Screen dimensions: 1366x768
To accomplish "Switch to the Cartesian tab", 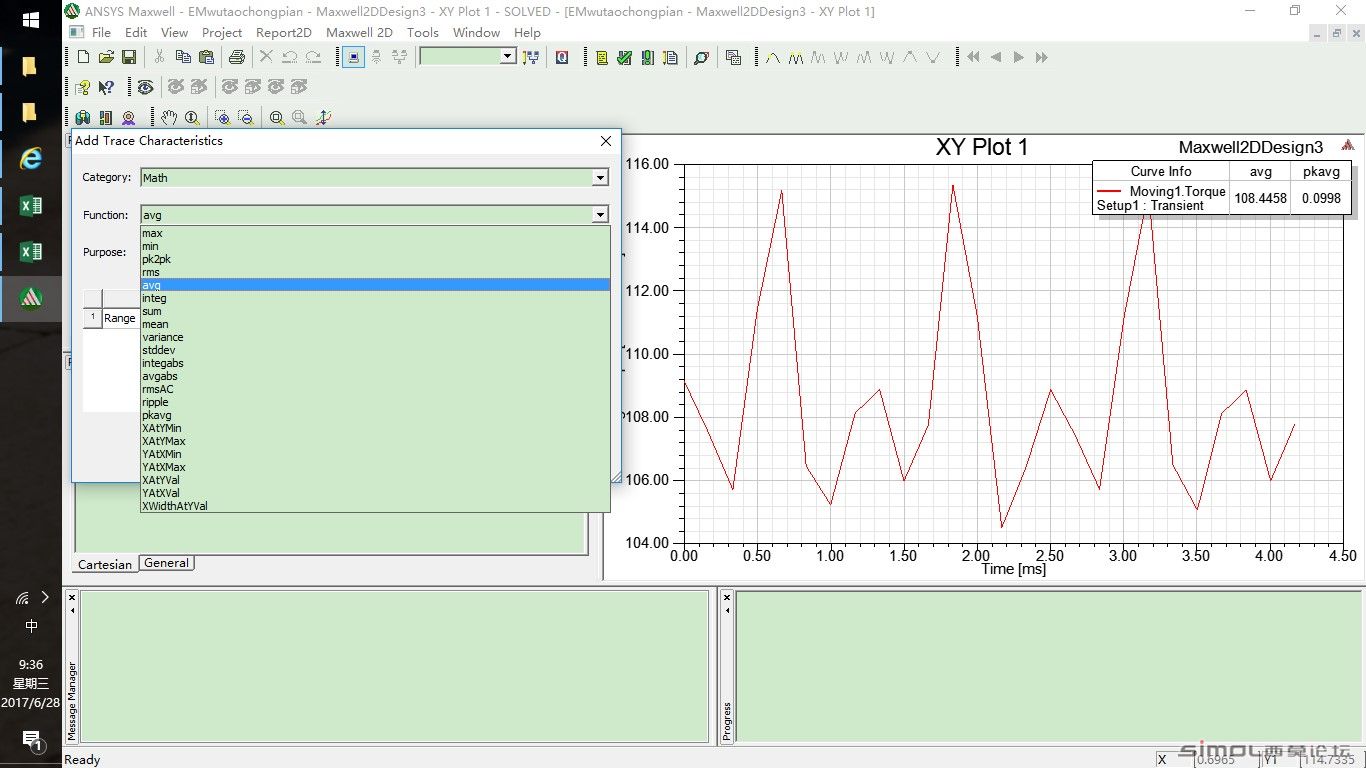I will tap(105, 564).
